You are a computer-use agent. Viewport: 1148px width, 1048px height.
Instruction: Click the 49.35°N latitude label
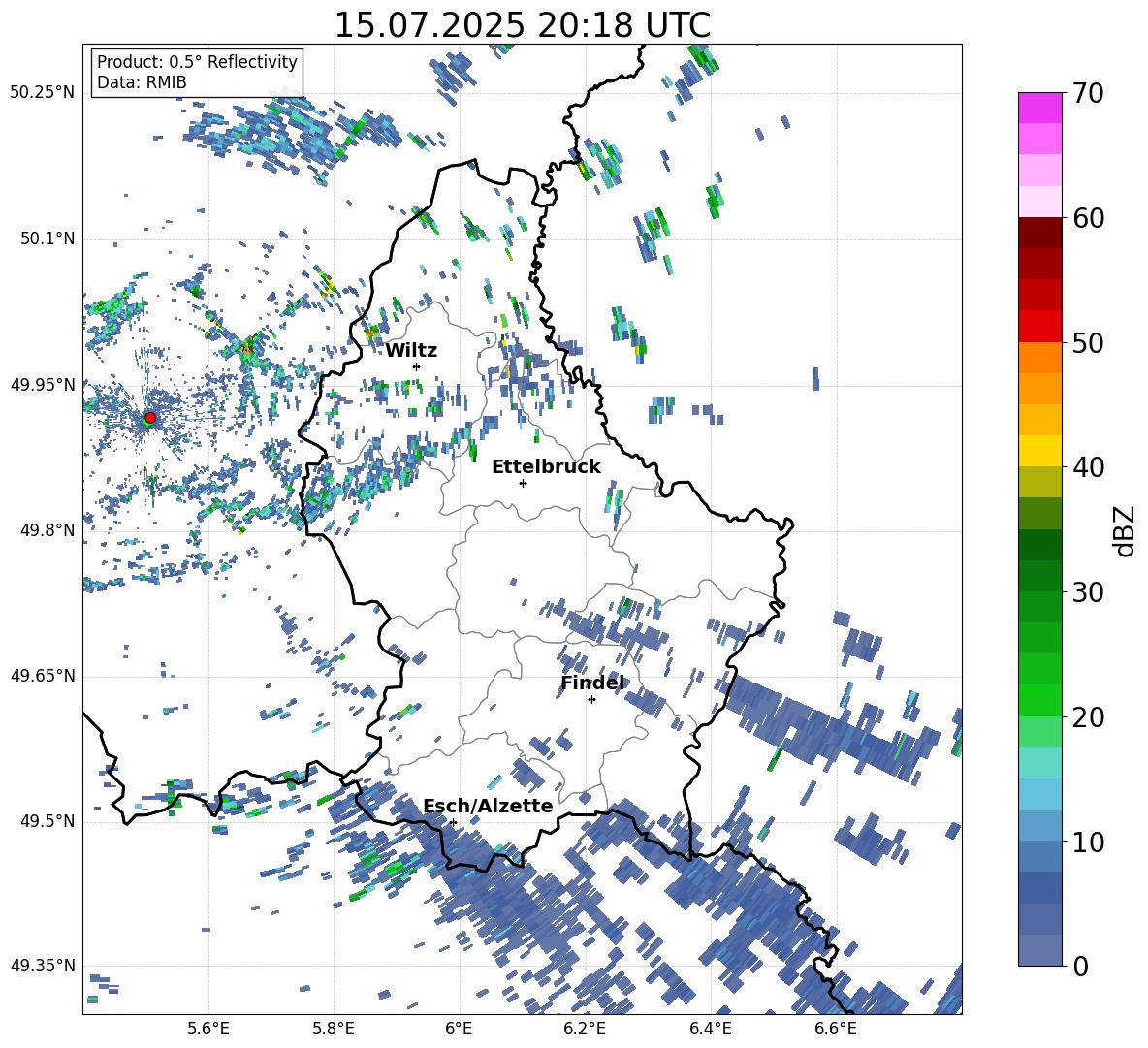click(43, 966)
